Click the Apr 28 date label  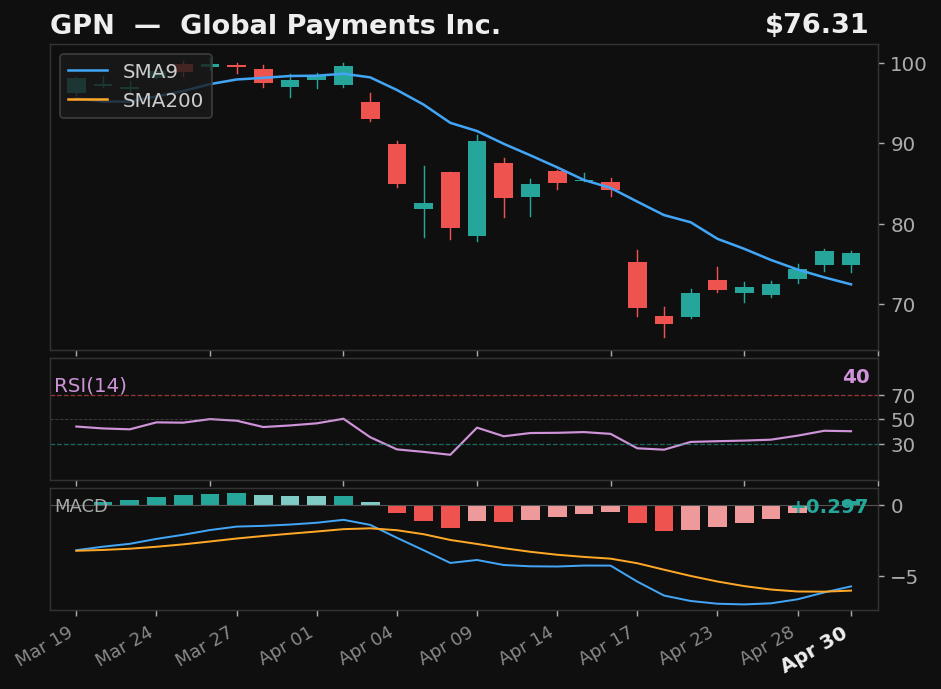click(x=767, y=646)
